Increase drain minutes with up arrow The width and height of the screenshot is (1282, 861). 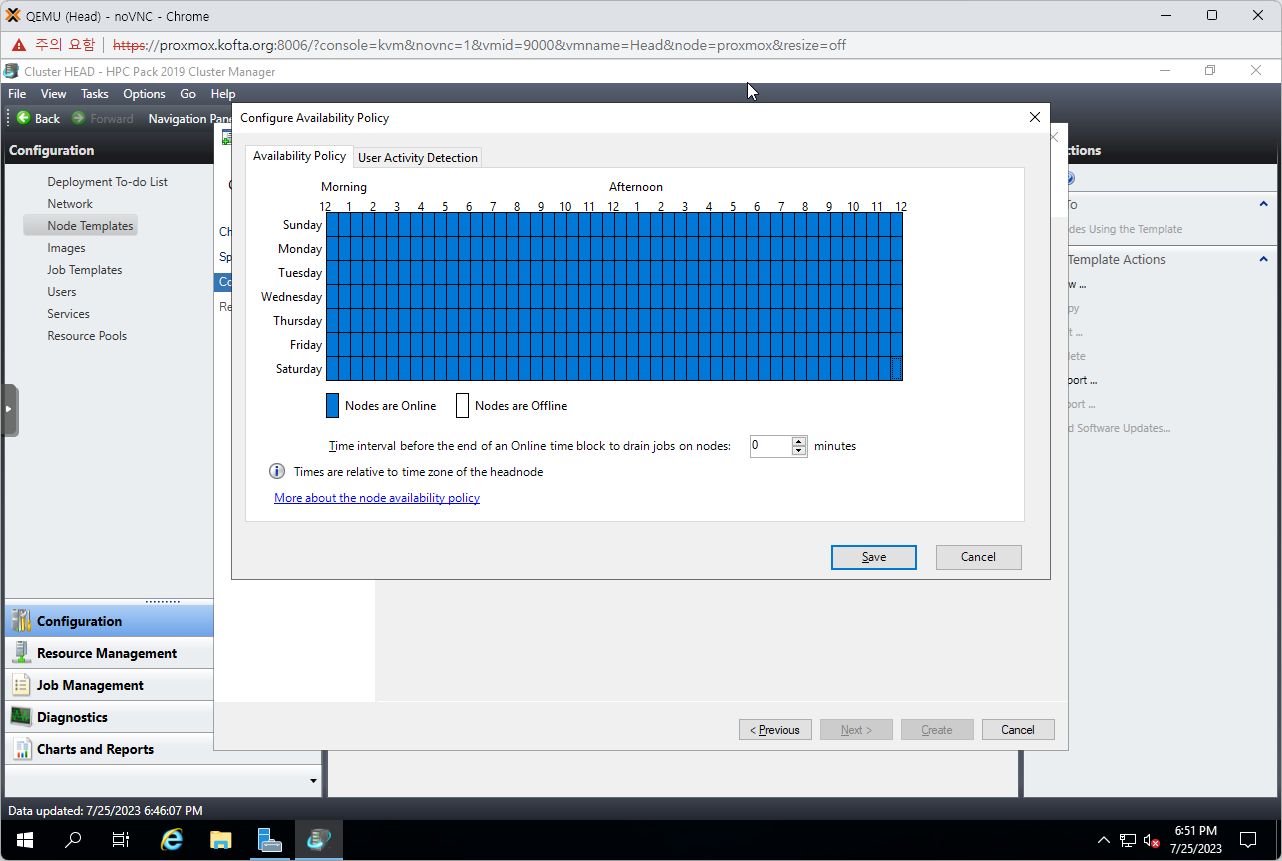[798, 441]
